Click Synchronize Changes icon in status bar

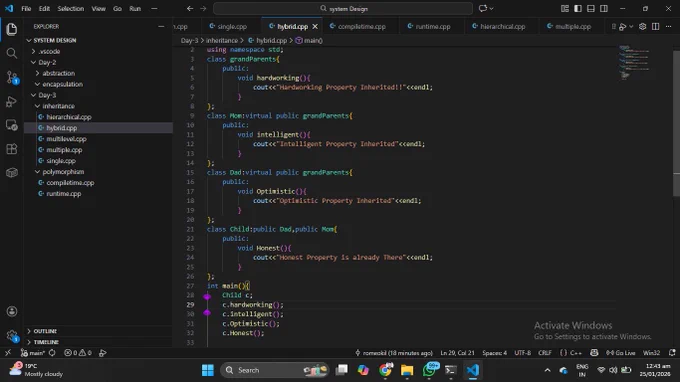(52, 353)
